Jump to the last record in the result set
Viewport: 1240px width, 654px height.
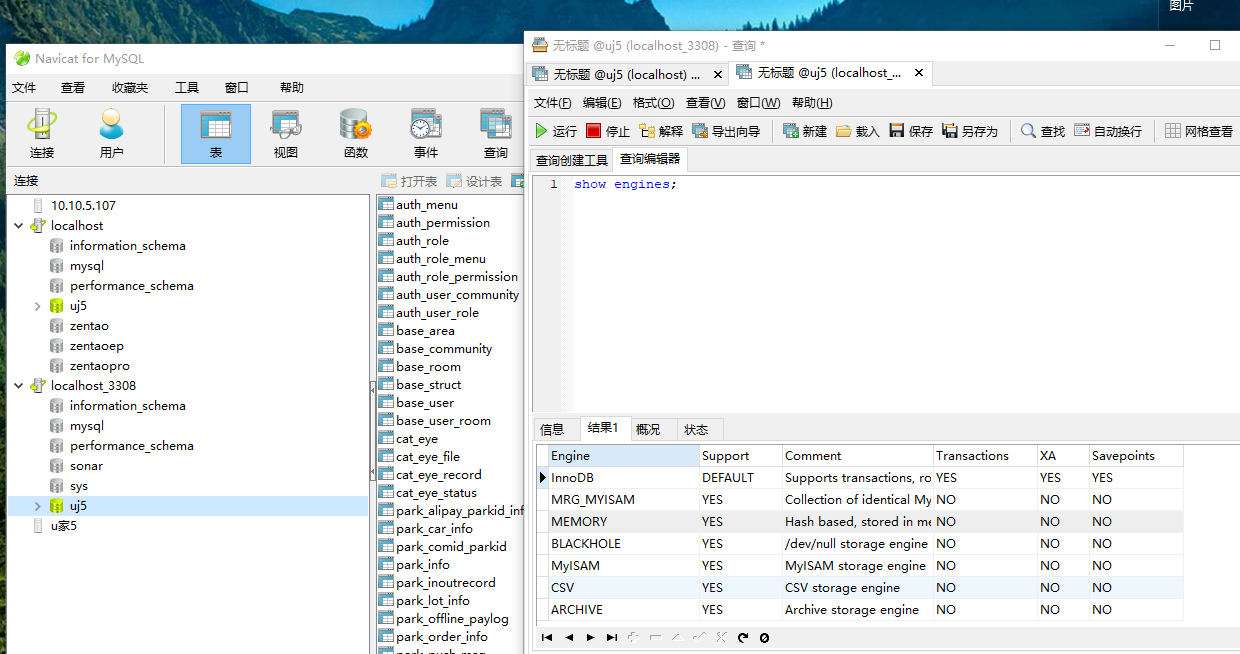pos(613,636)
